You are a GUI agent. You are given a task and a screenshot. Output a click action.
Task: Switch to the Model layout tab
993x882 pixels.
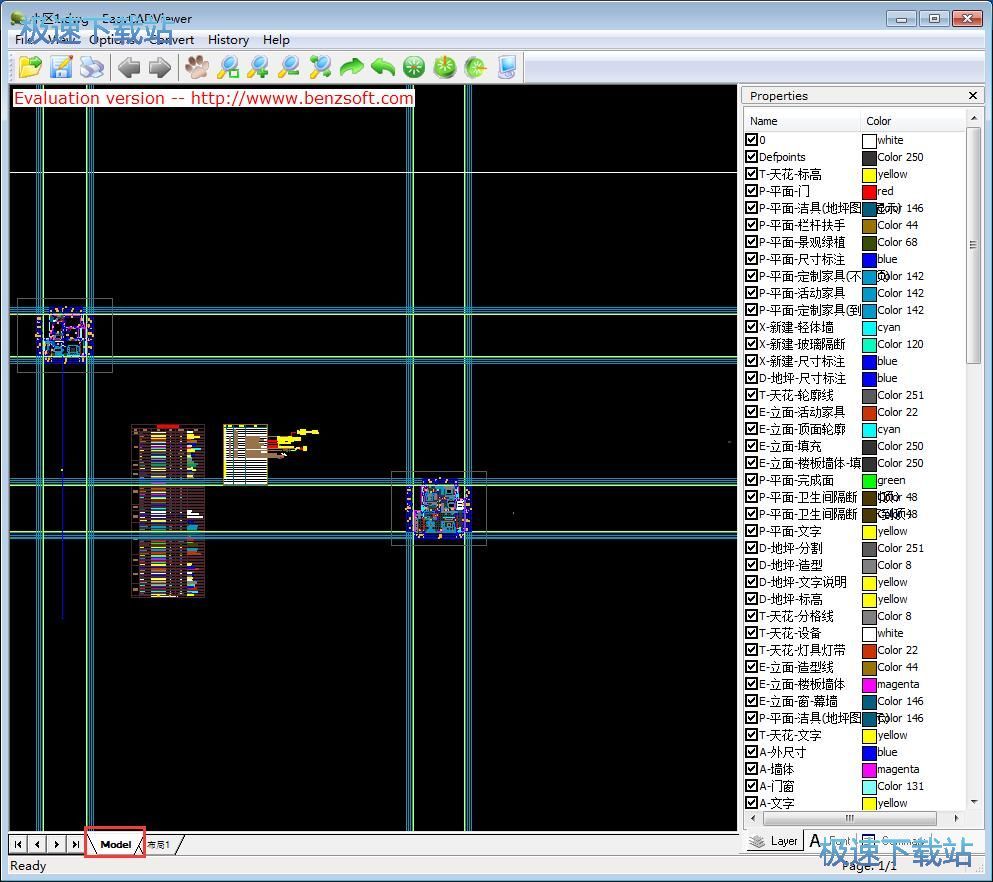[x=115, y=844]
